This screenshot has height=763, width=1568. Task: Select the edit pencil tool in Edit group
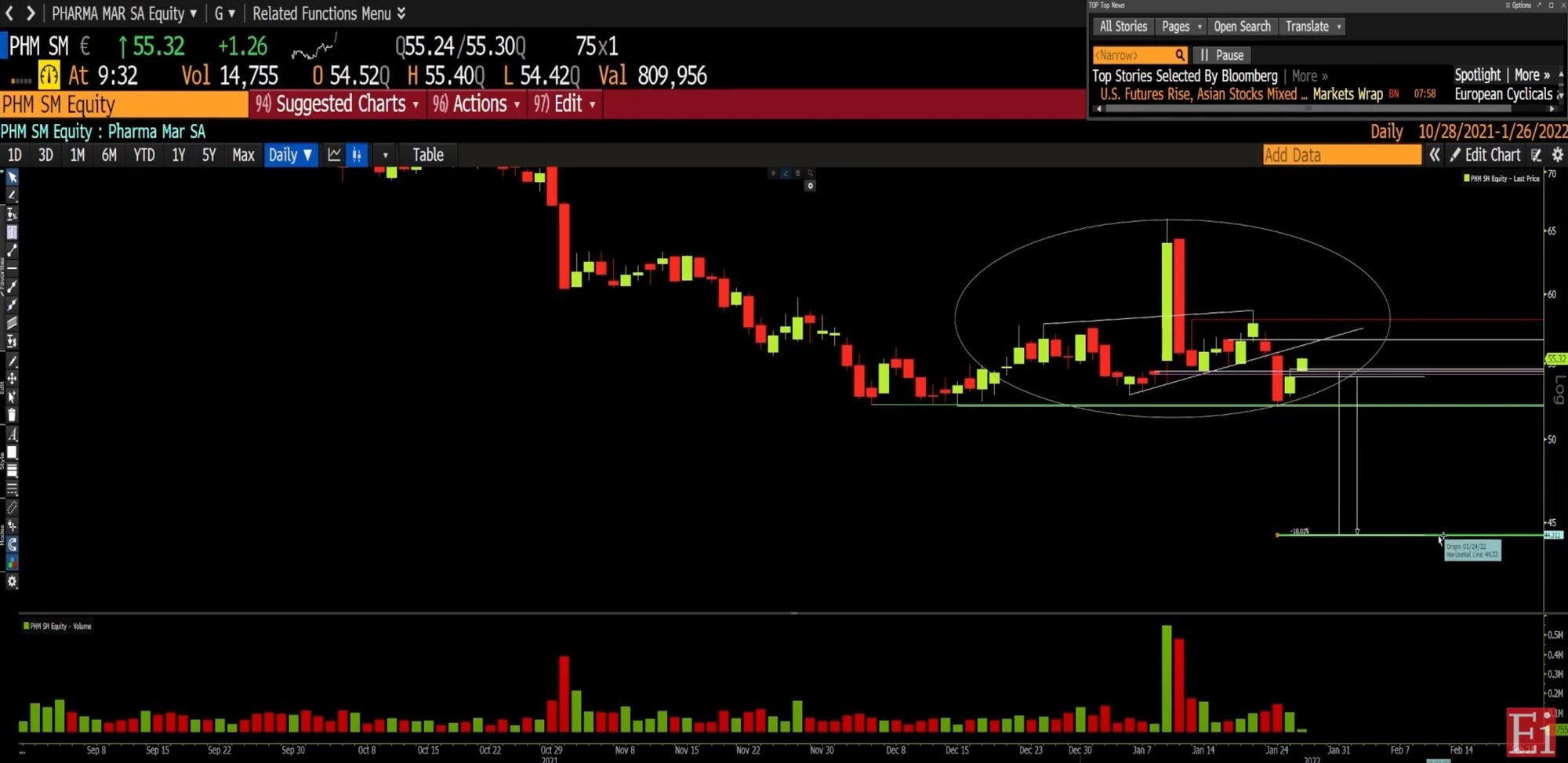(13, 361)
